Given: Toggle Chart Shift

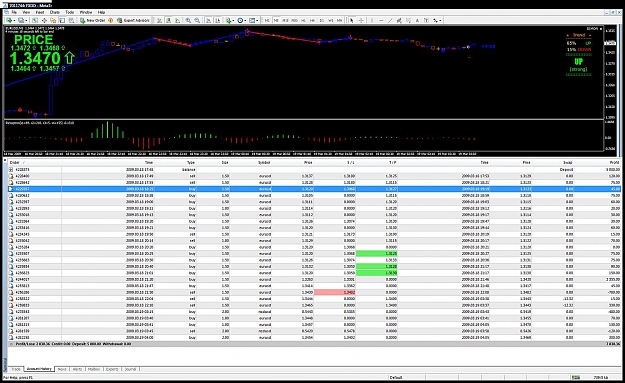Looking at the screenshot, I should coord(218,20).
